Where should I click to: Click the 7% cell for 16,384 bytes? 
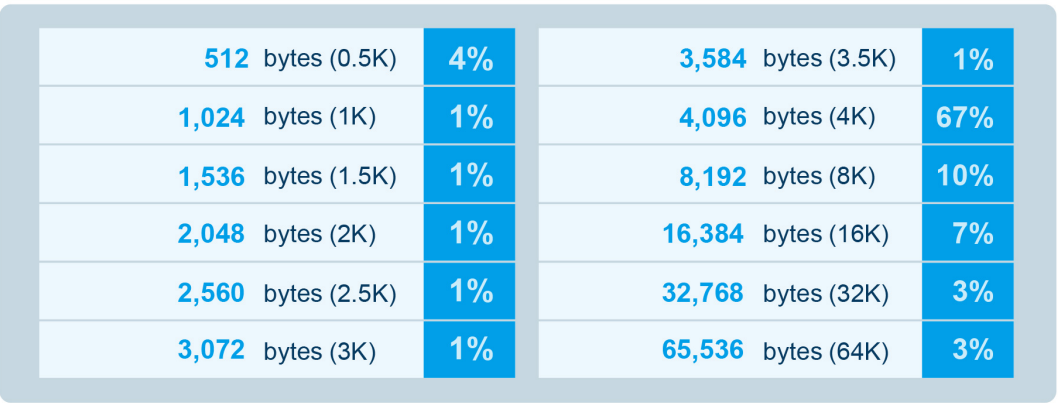[966, 234]
